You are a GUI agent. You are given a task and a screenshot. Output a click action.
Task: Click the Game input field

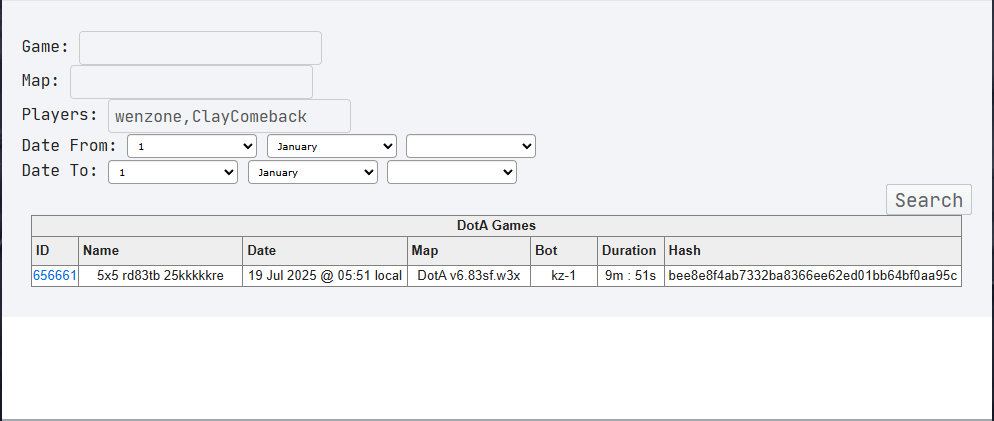(x=200, y=48)
